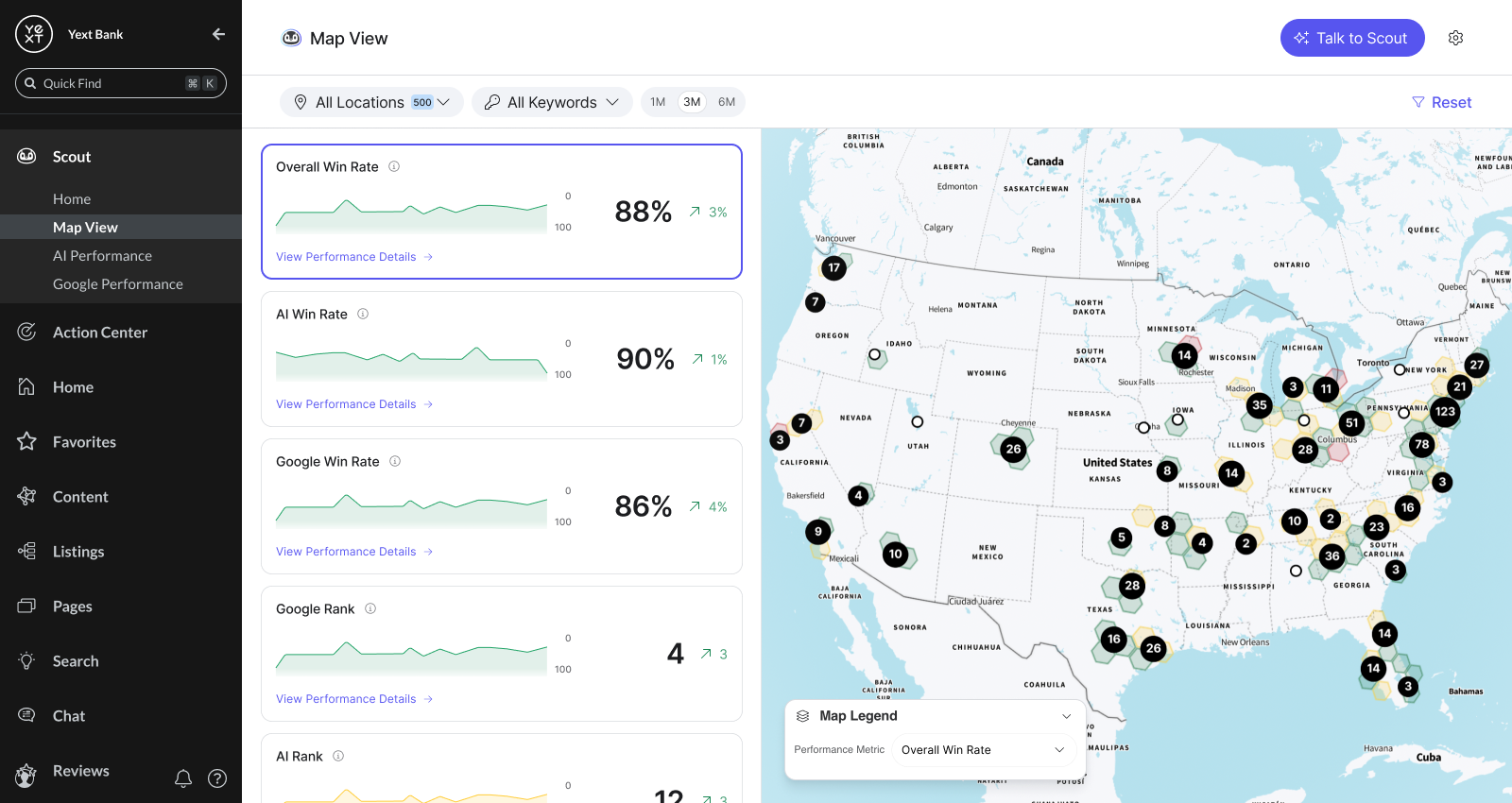The height and width of the screenshot is (803, 1512).
Task: Click the Talk to Scout button
Action: click(x=1352, y=38)
